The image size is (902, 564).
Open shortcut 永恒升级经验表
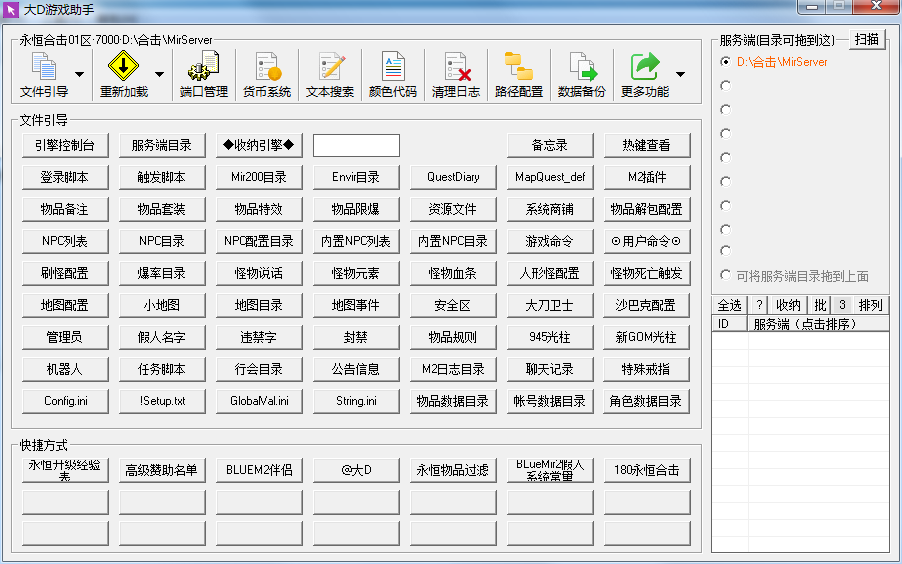[65, 470]
